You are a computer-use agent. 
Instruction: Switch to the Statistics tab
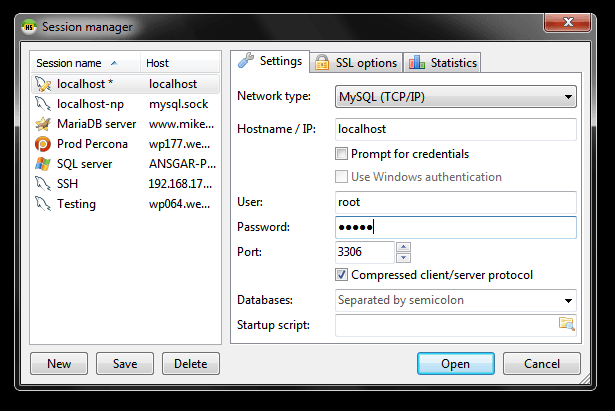point(443,62)
